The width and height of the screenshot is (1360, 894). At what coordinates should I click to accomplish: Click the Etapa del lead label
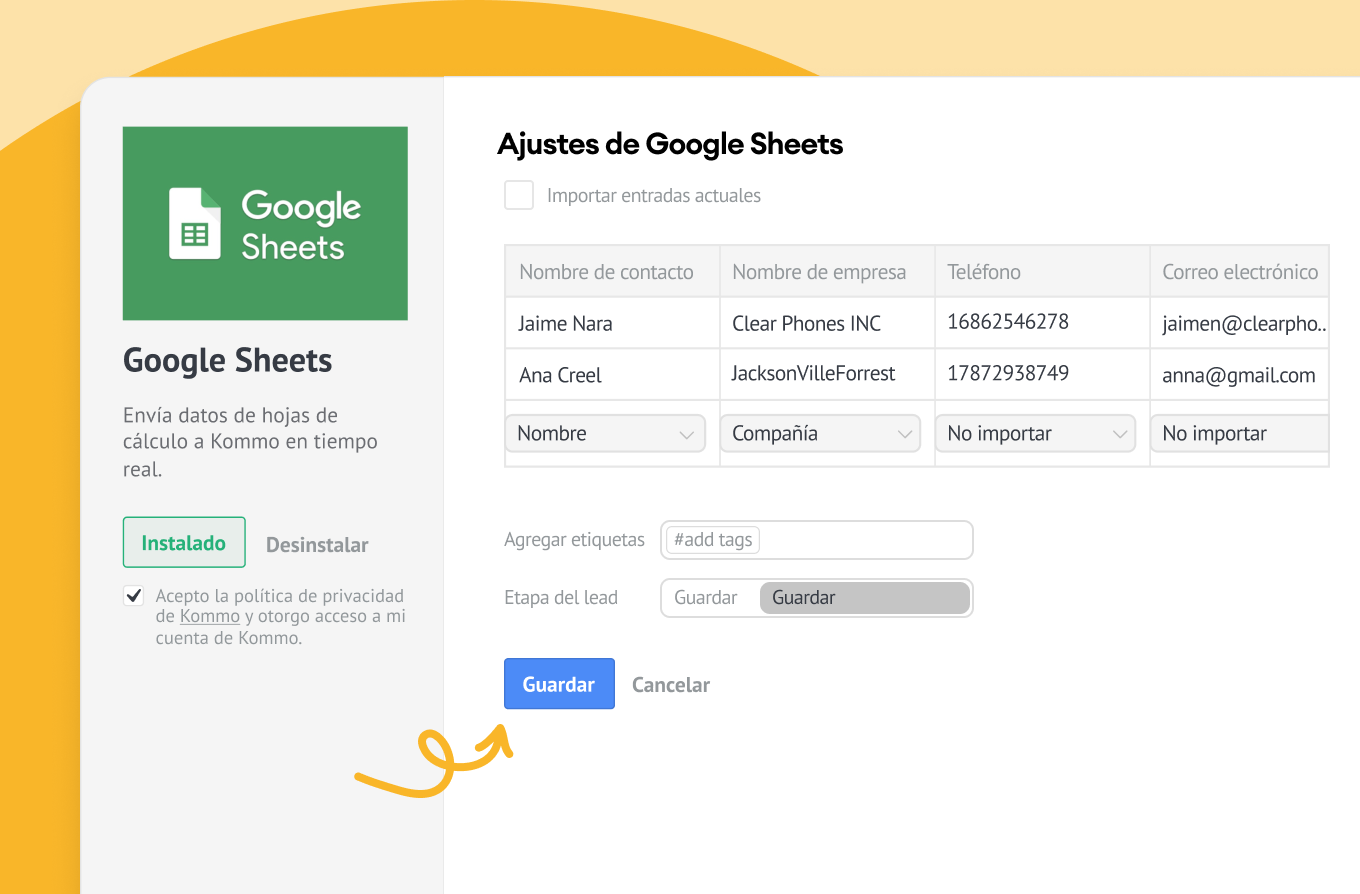click(x=561, y=598)
